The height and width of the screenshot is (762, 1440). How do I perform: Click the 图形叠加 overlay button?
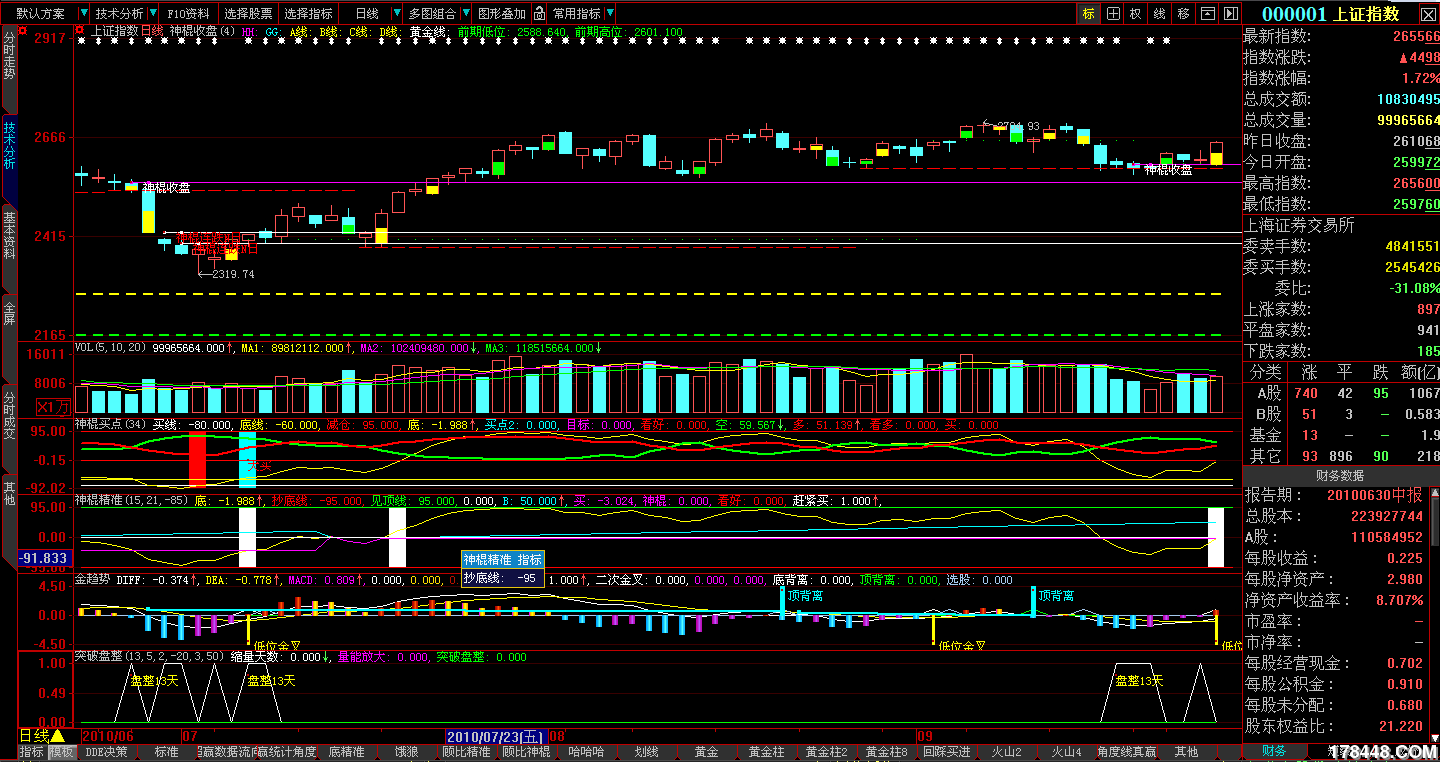point(502,14)
